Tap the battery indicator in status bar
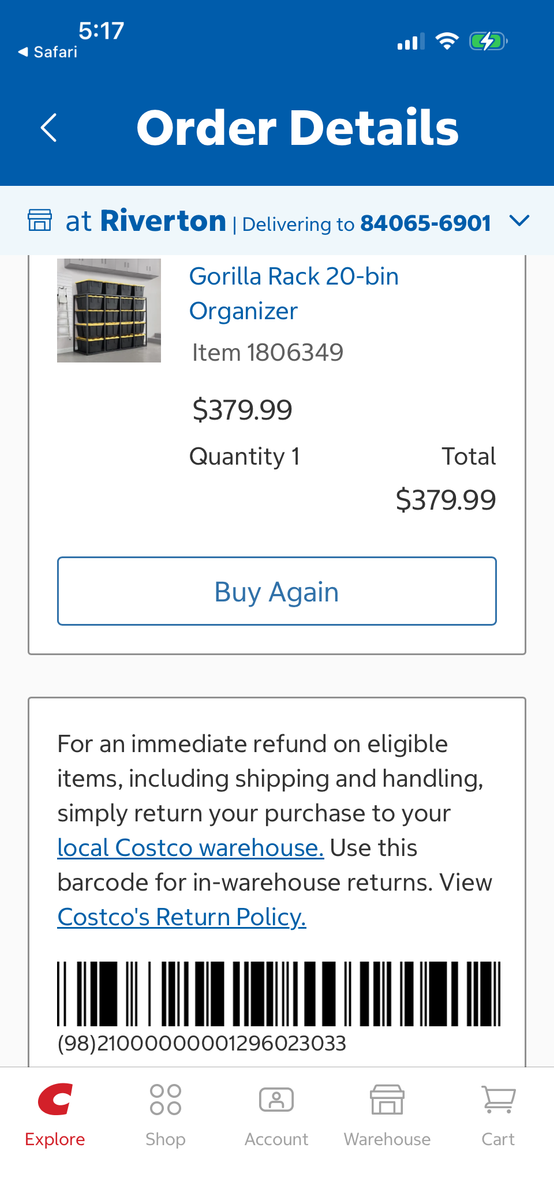The width and height of the screenshot is (554, 1200). pyautogui.click(x=489, y=41)
